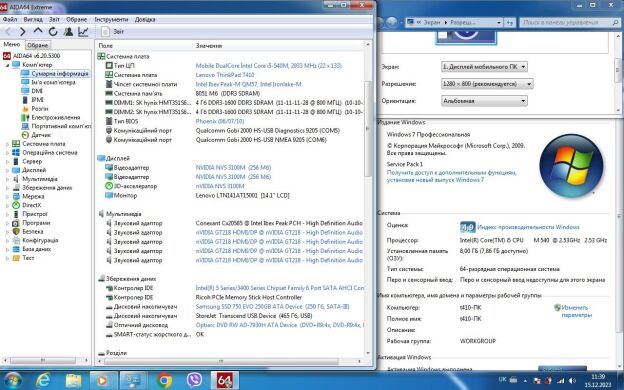Click the Пристрої tree icon

click(16, 214)
